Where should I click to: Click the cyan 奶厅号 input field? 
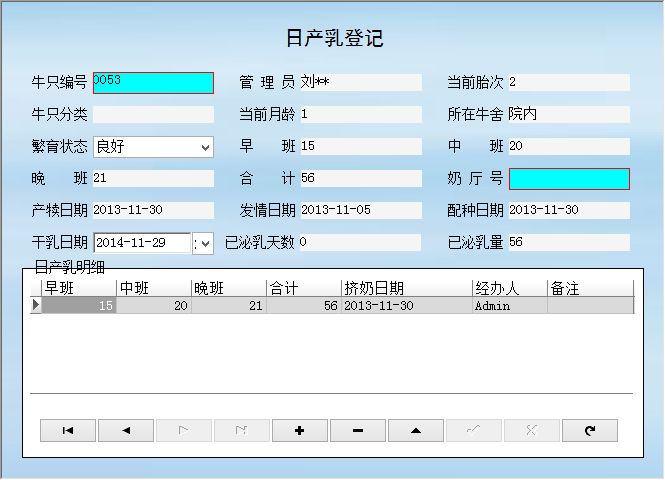pyautogui.click(x=569, y=179)
